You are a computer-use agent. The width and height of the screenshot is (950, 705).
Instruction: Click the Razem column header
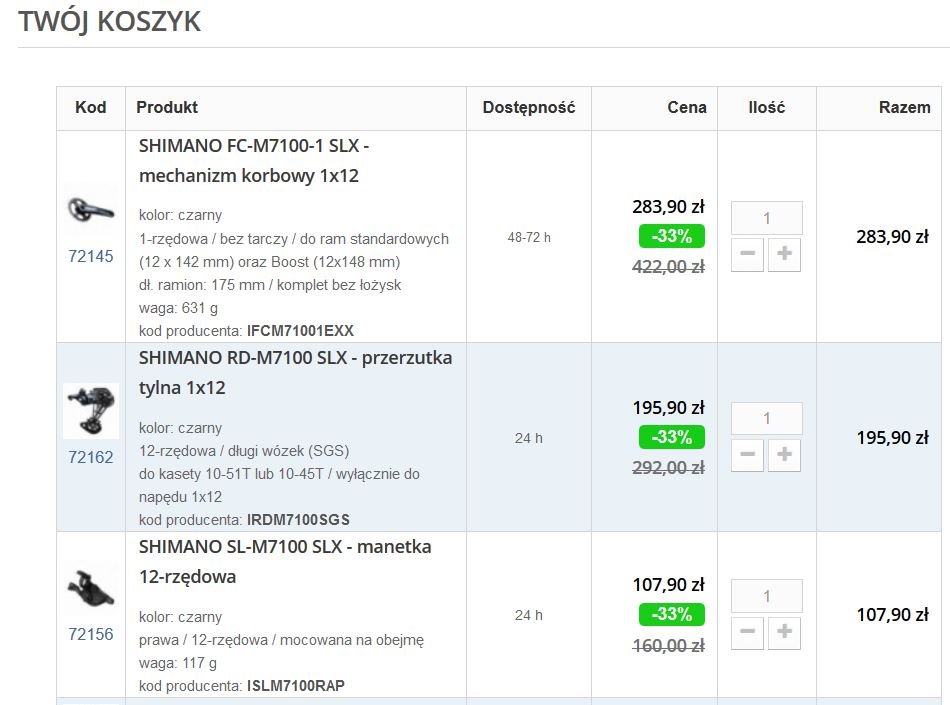click(905, 107)
